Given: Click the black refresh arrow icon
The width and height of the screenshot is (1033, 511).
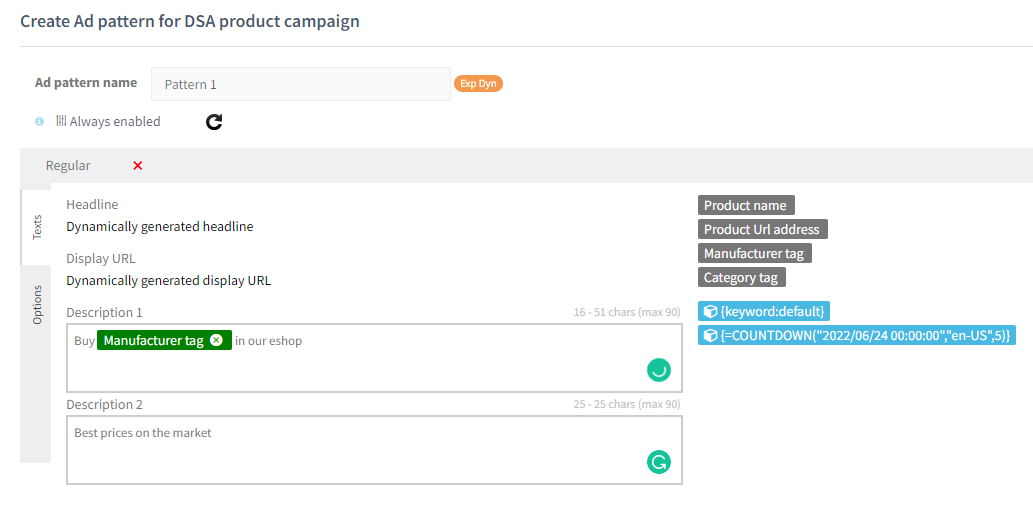Looking at the screenshot, I should tap(214, 121).
